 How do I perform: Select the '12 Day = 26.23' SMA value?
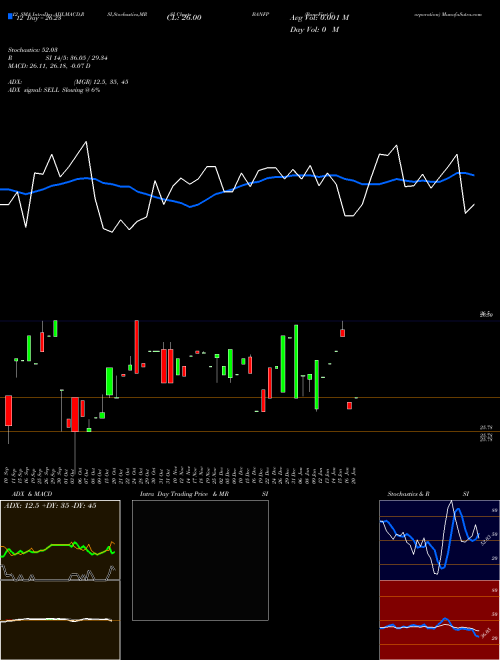point(37,18)
